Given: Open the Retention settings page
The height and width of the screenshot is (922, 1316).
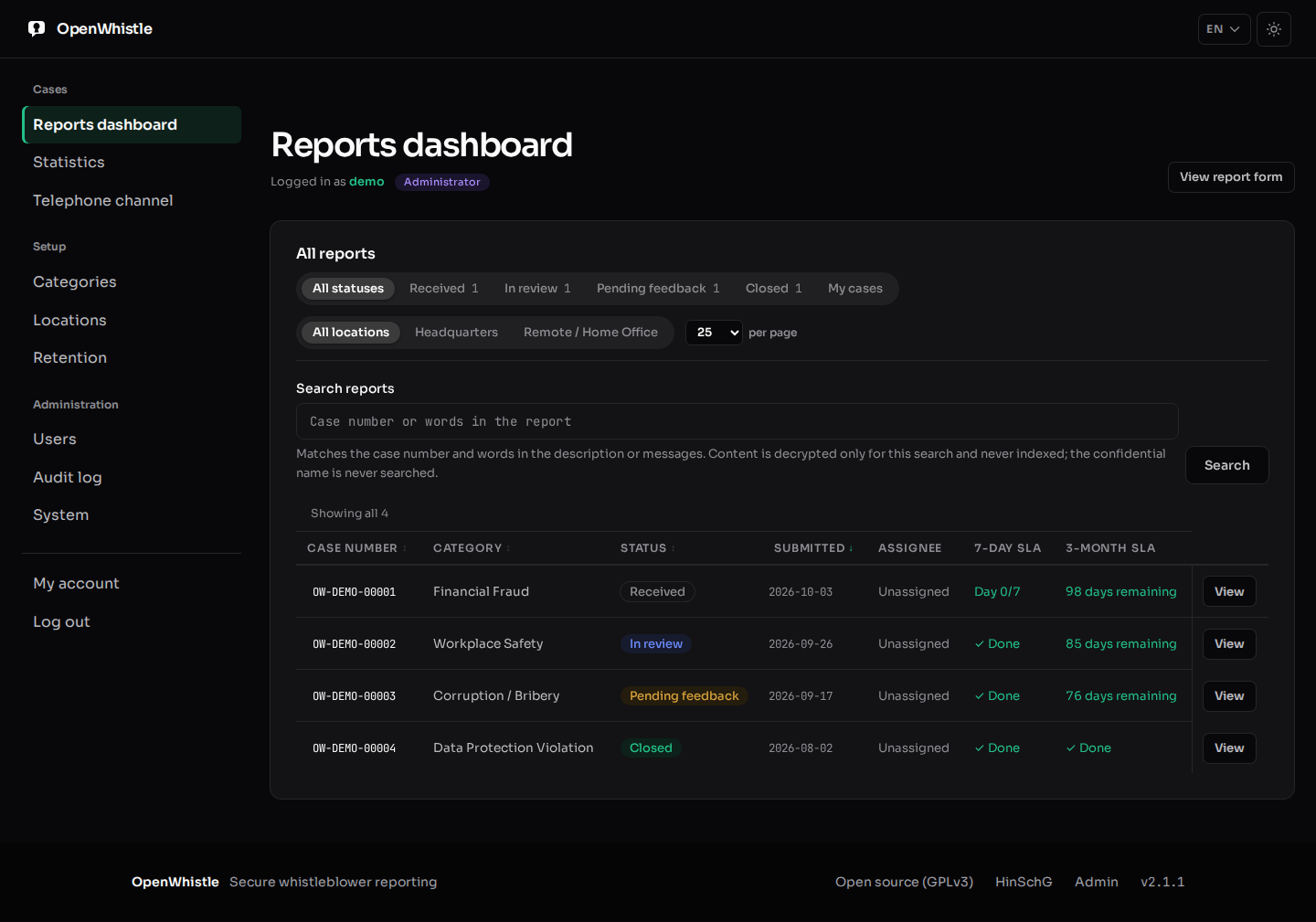Looking at the screenshot, I should point(132,358).
